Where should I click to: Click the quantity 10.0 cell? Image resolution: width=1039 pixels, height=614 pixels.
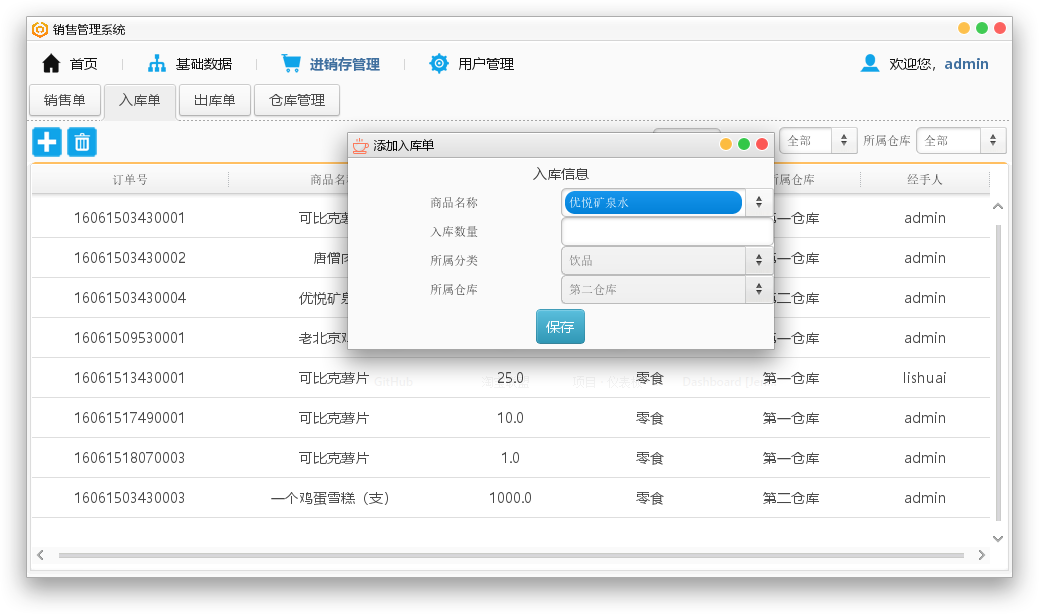click(510, 418)
